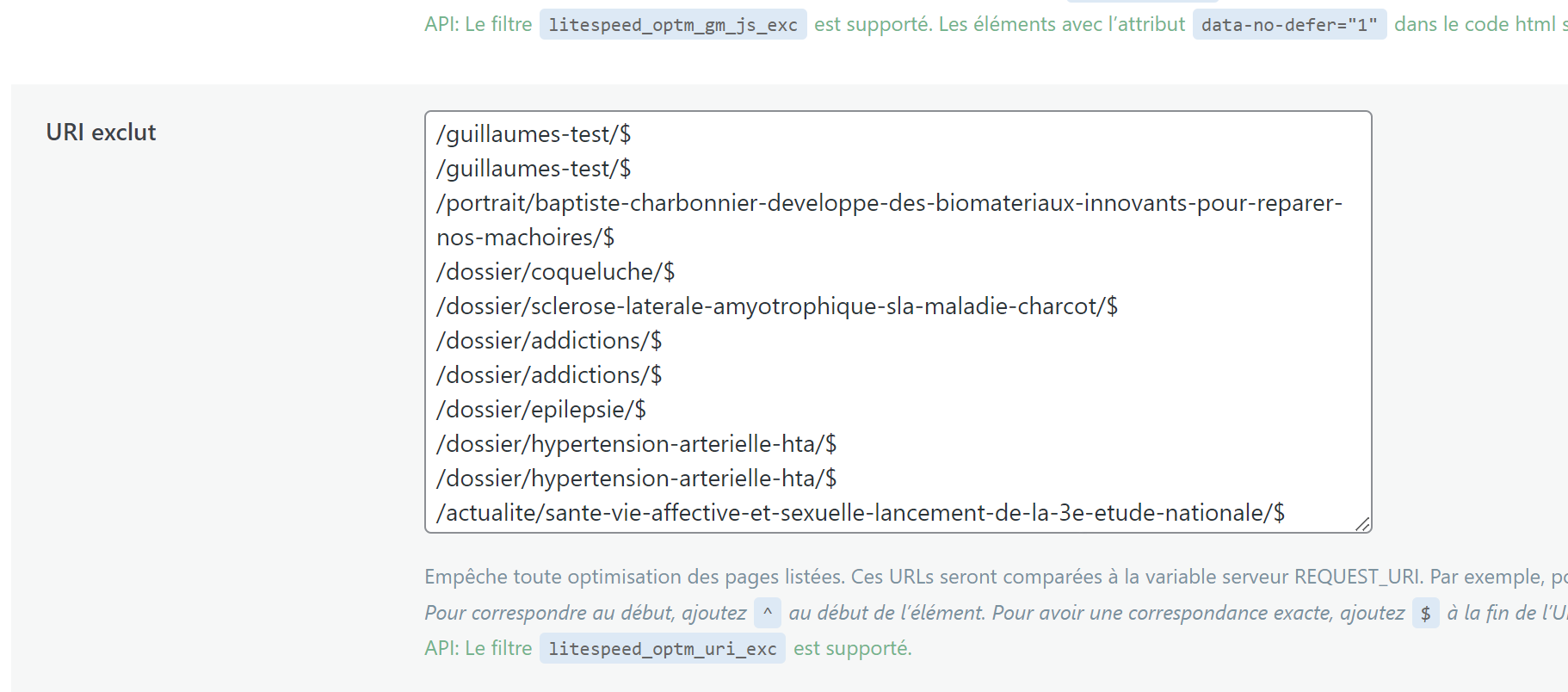Screen dimensions: 1568x692
Task: Click the /actualite/sante-vie-affective entry line
Action: pyautogui.click(x=860, y=513)
